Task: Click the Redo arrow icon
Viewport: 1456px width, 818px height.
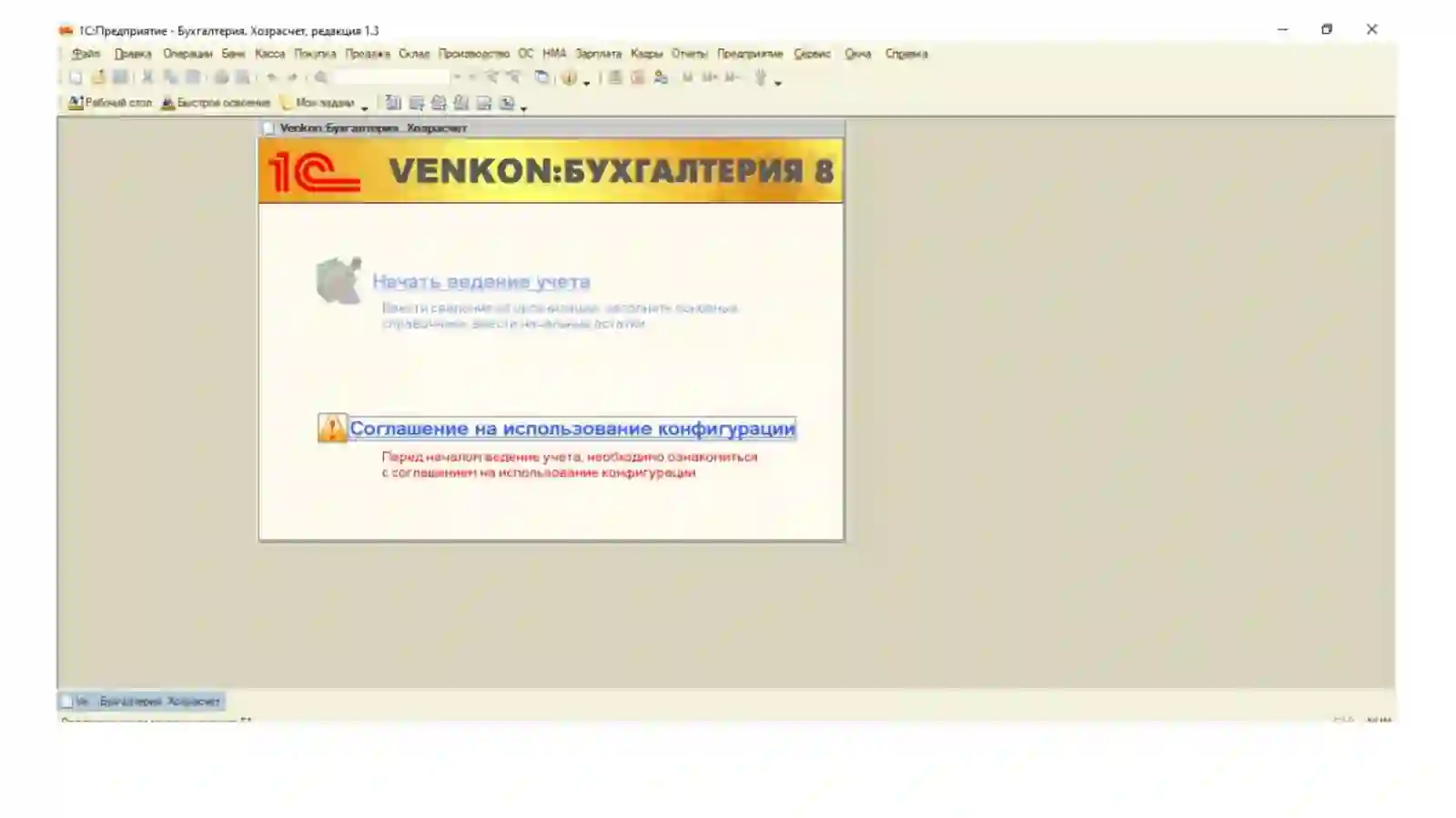Action: (292, 77)
